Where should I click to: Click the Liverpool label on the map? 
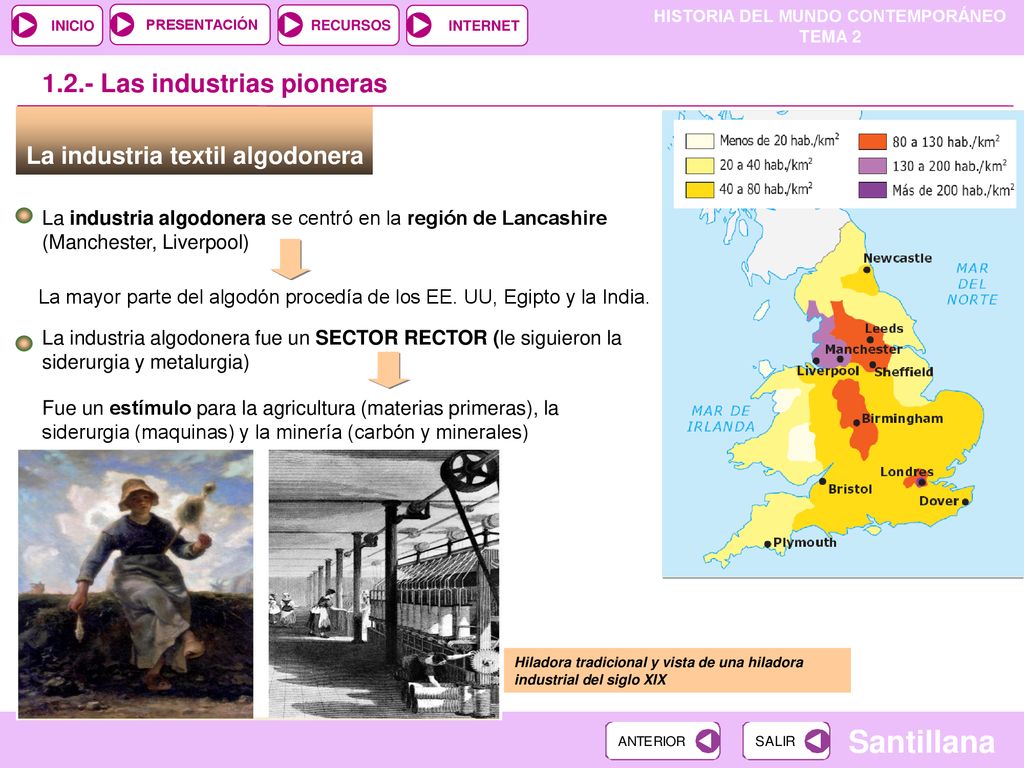828,371
